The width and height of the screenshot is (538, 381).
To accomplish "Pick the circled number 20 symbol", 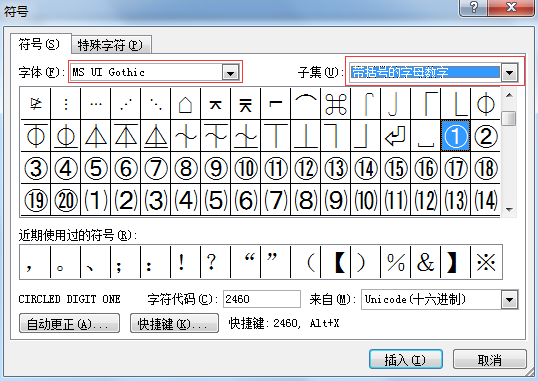I will 66,200.
